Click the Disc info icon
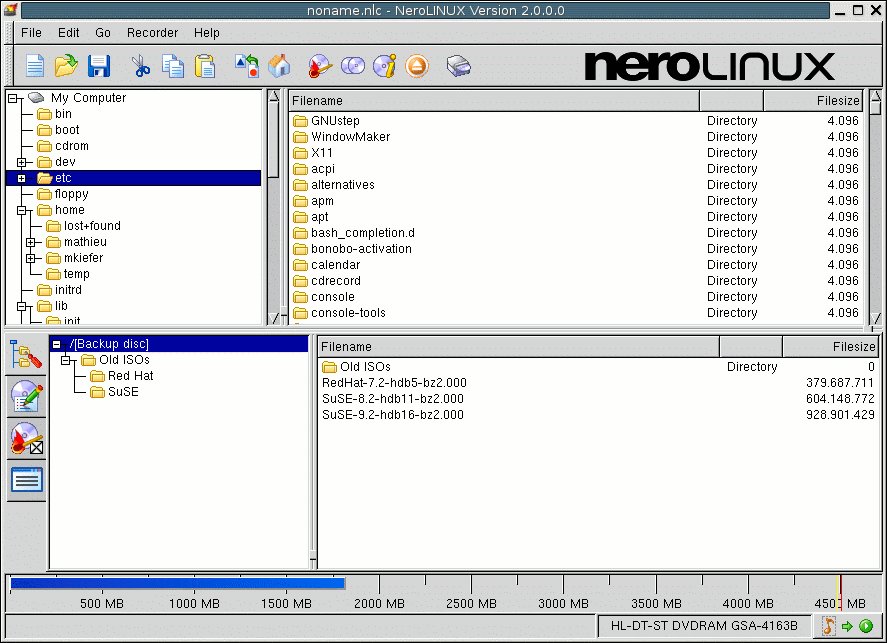 385,66
